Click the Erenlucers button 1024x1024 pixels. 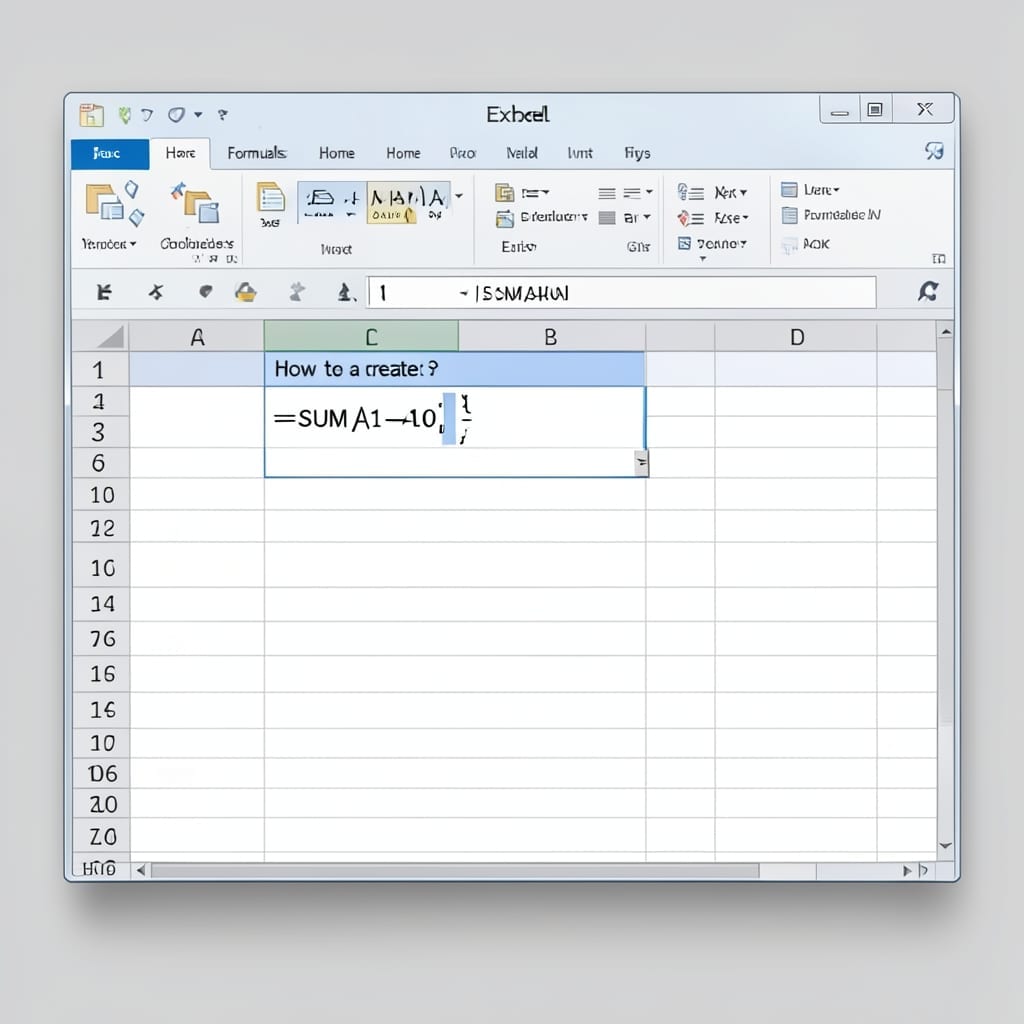[541, 217]
